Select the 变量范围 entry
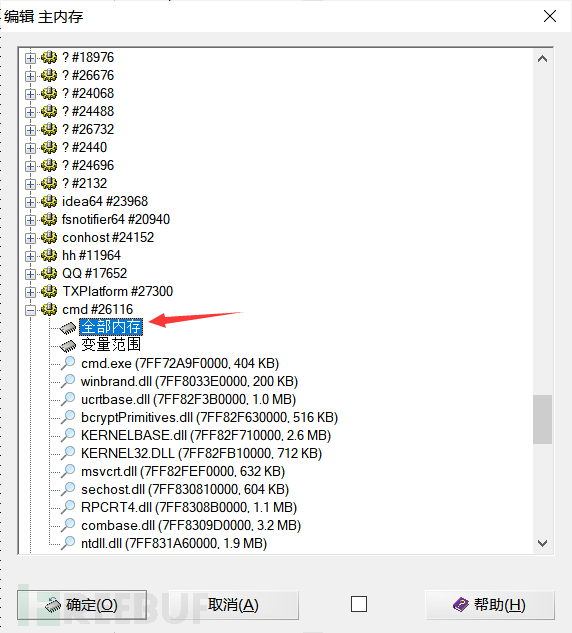This screenshot has width=572, height=633. point(111,345)
